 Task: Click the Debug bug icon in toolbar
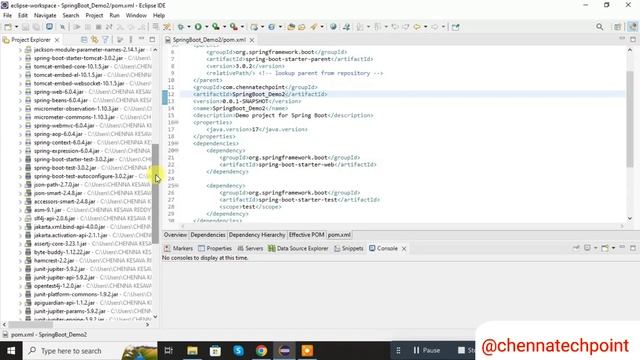(x=180, y=27)
